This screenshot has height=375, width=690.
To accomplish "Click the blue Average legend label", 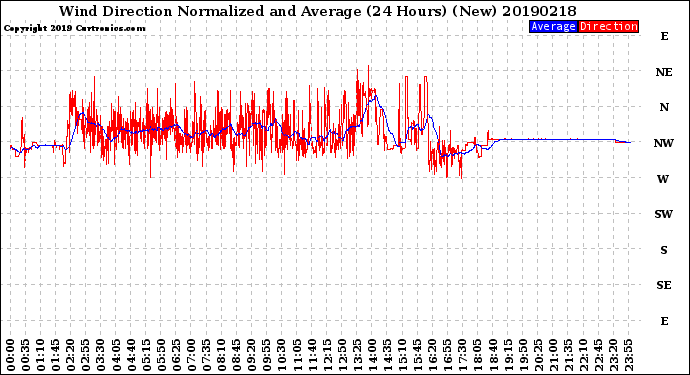I will pos(553,26).
